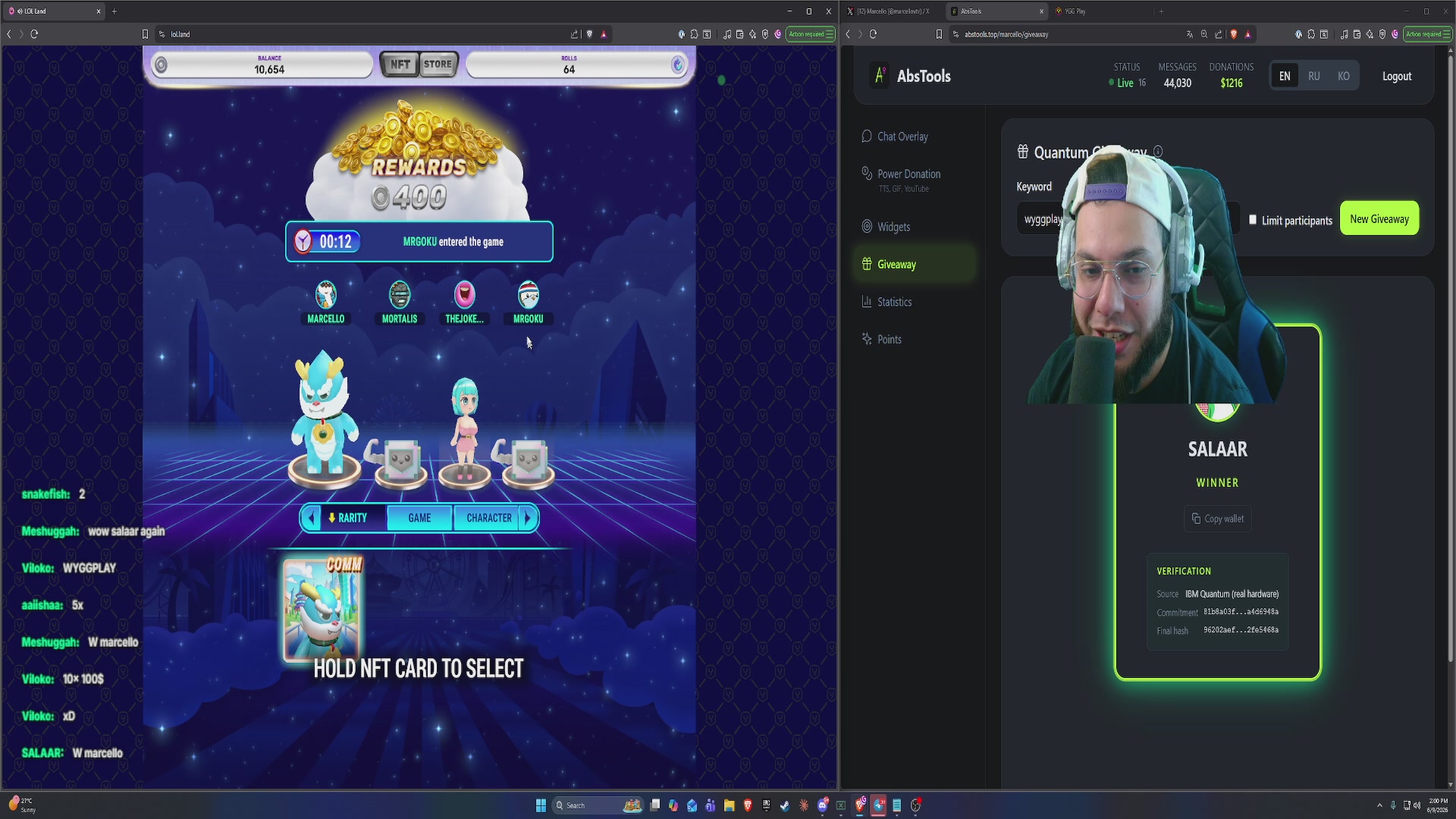Open the NFT tab in LOL Land
This screenshot has height=819, width=1456.
click(400, 64)
